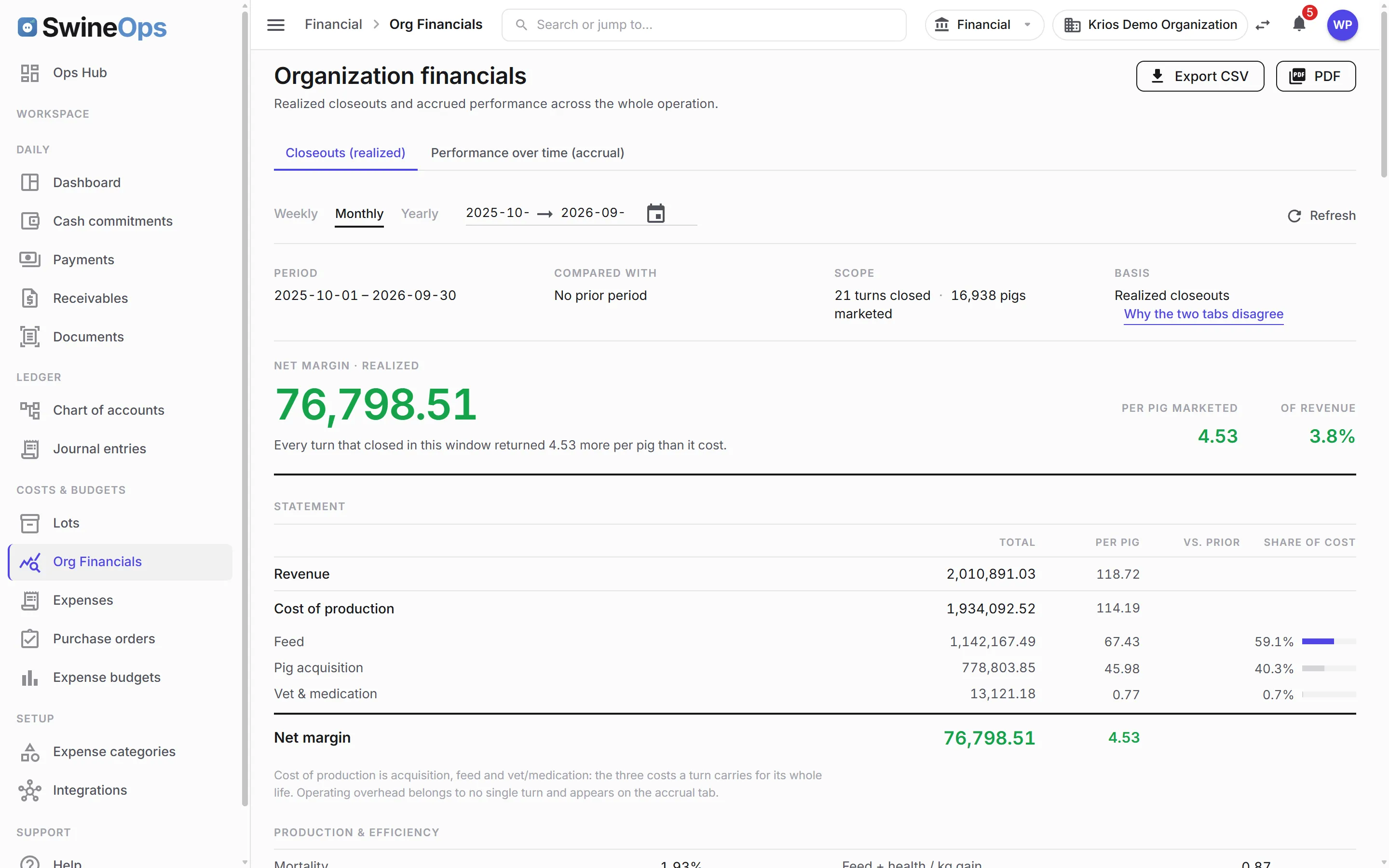Open the Why the two tabs disagree link
Viewport: 1389px width, 868px height.
point(1204,314)
